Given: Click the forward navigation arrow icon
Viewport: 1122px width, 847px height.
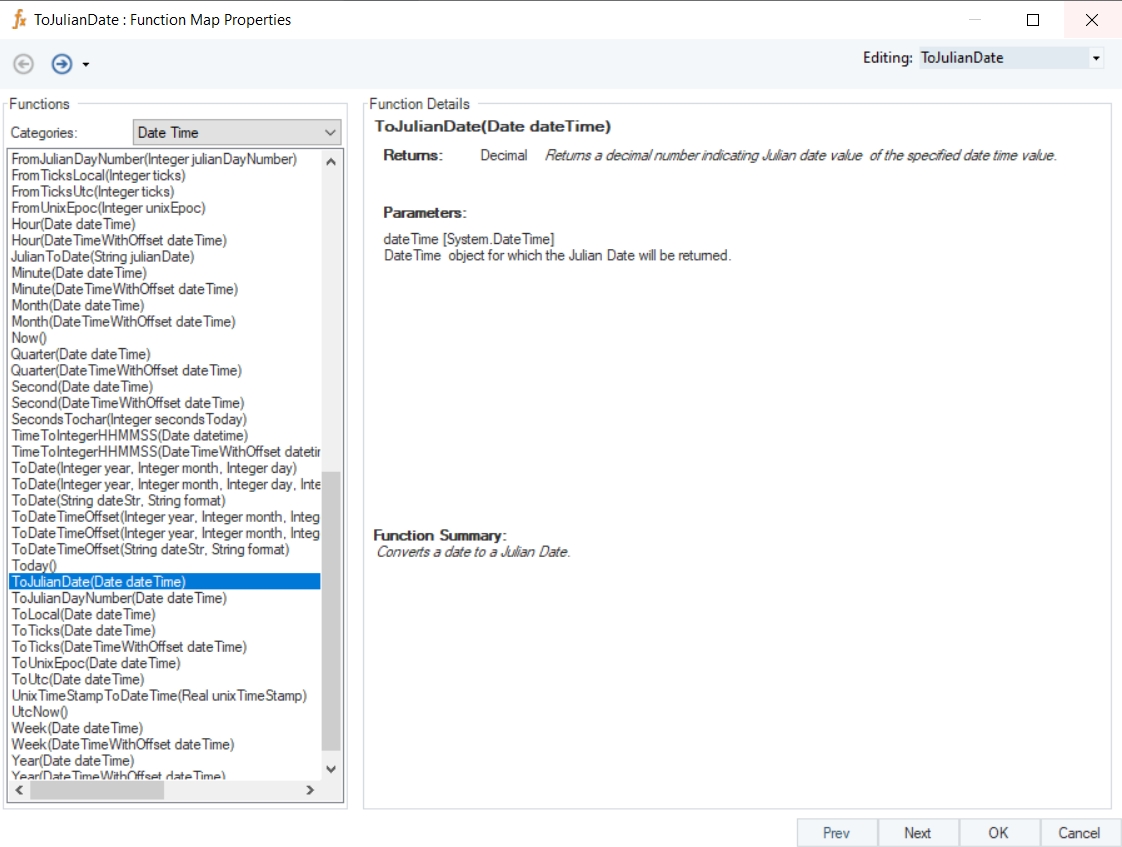Looking at the screenshot, I should [x=62, y=64].
